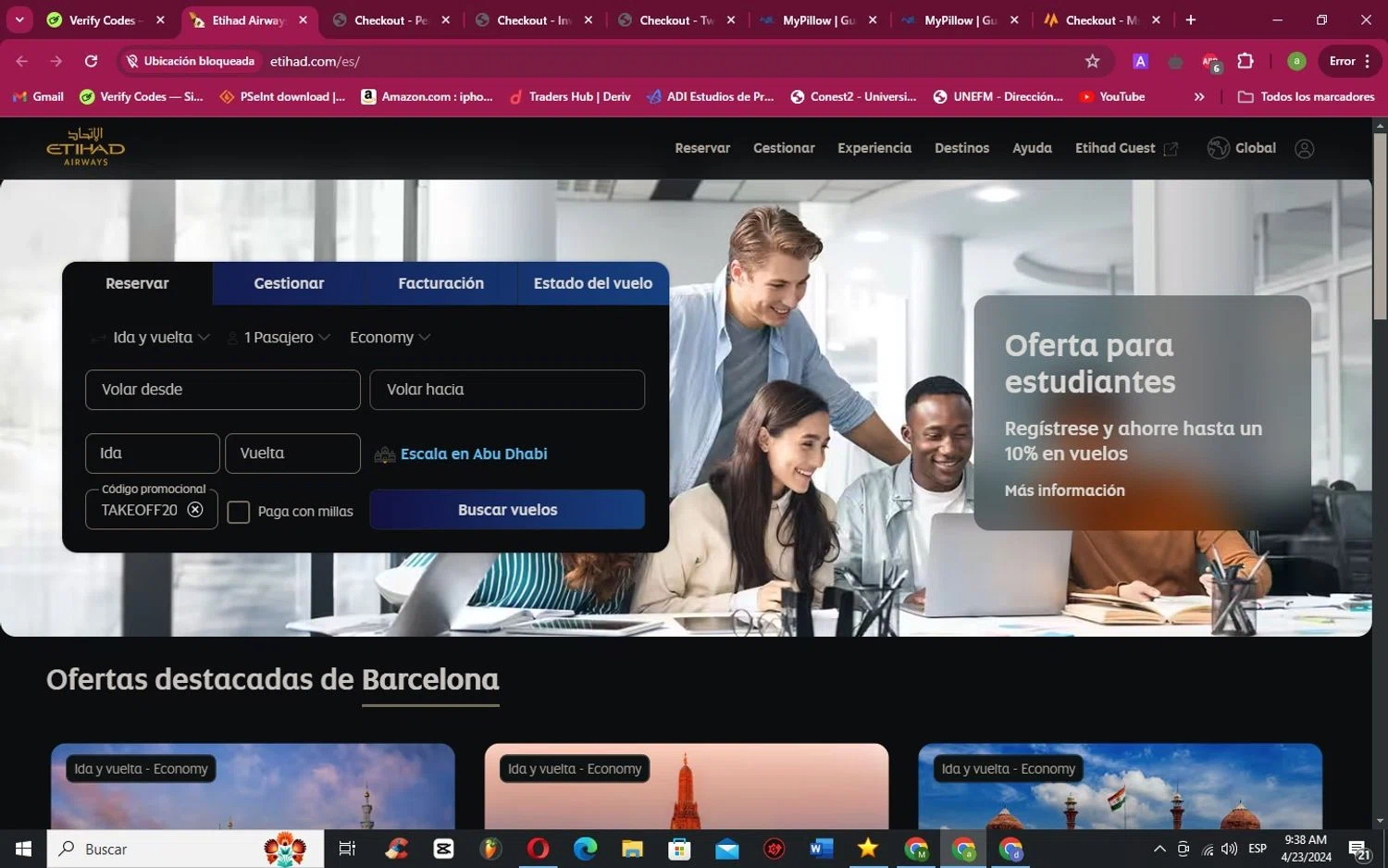Open the Etihad Guest external link
This screenshot has width=1388, height=868.
[1126, 148]
